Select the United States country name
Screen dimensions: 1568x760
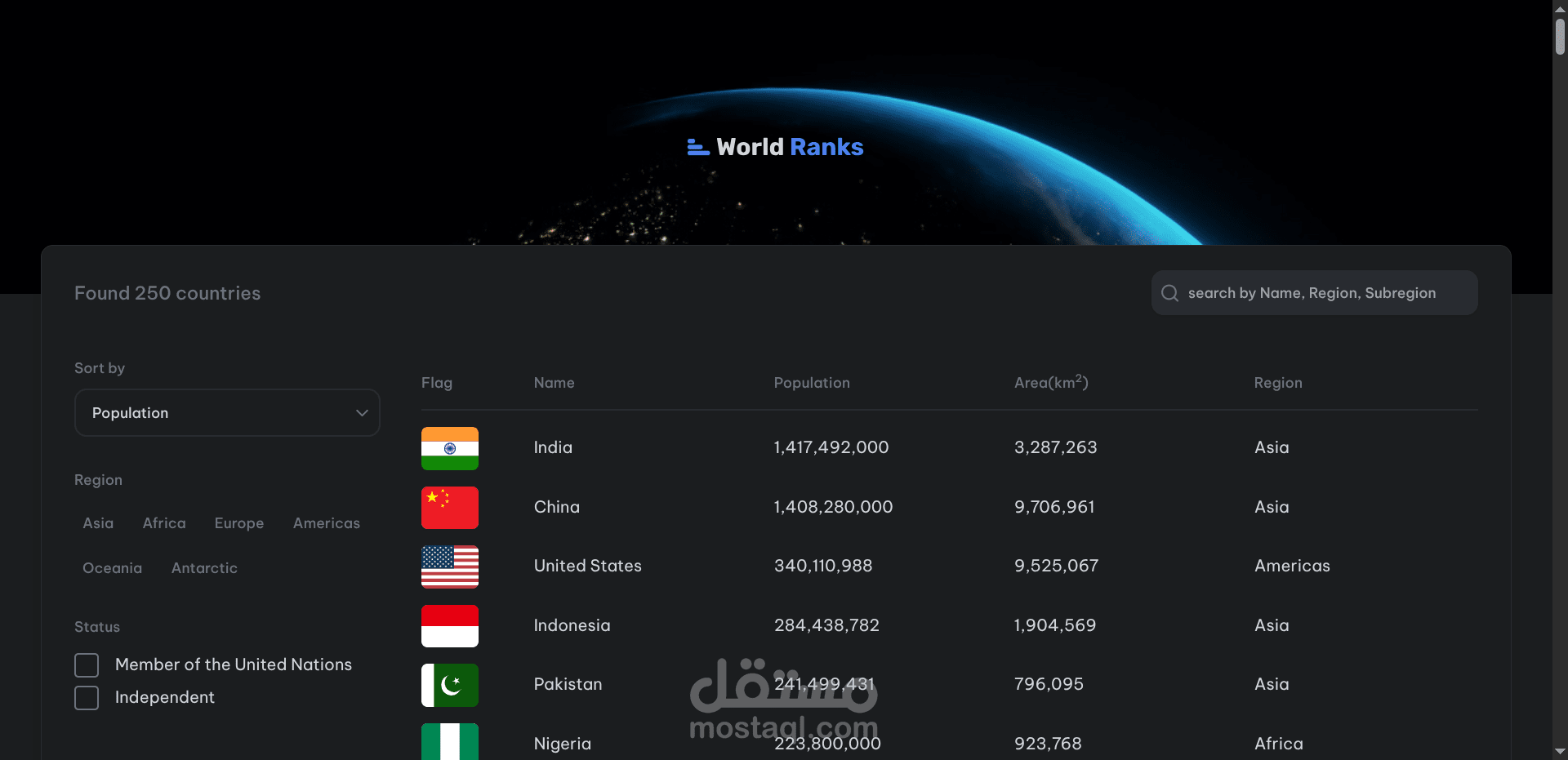[x=587, y=566]
